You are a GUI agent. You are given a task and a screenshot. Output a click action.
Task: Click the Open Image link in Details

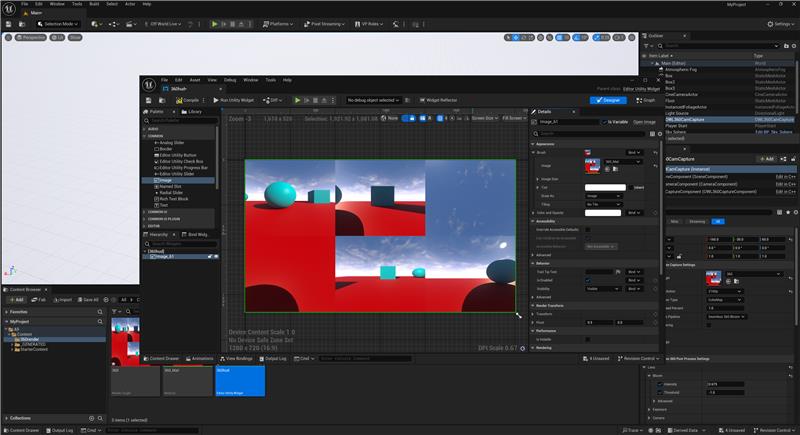[644, 122]
